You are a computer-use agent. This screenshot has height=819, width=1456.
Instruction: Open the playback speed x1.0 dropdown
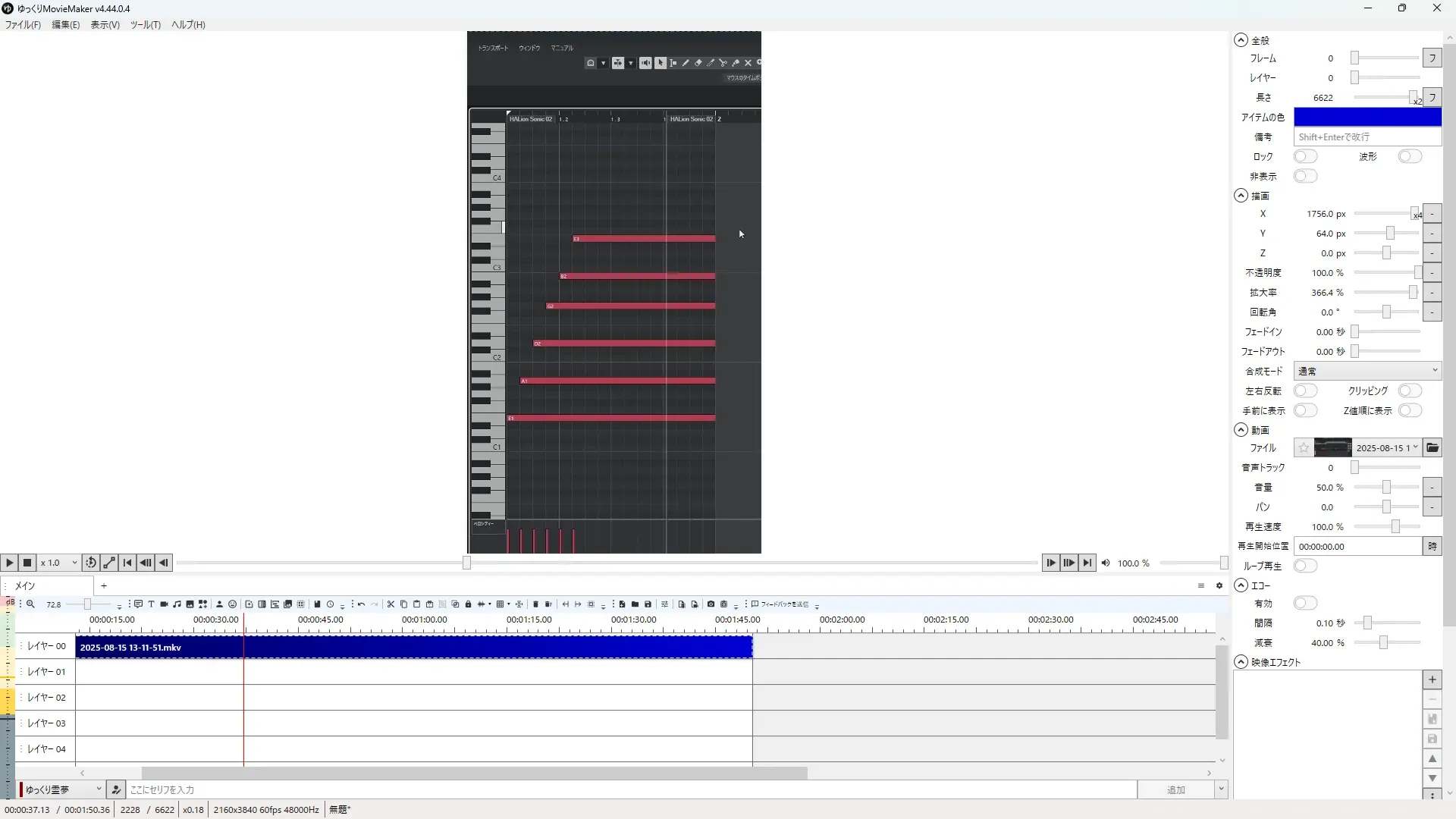(x=59, y=563)
